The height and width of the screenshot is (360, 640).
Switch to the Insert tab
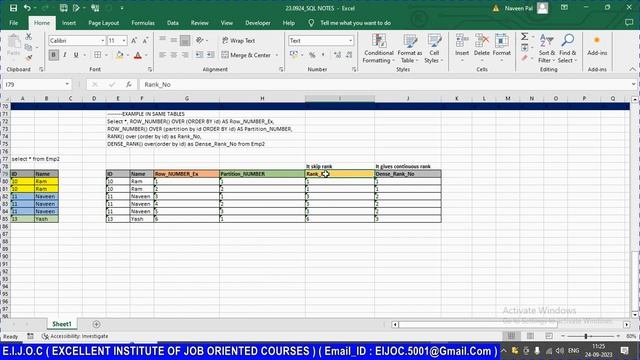(69, 23)
